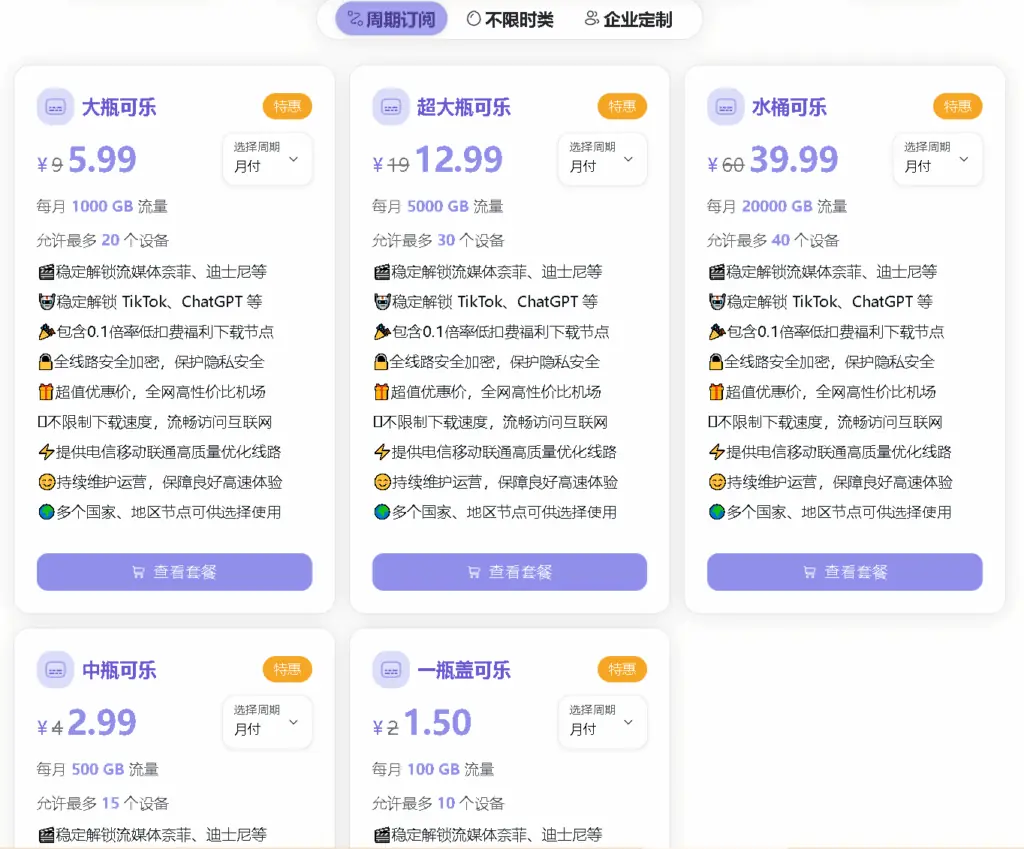Click the party popper icon in 水桶可乐 card

click(x=717, y=332)
